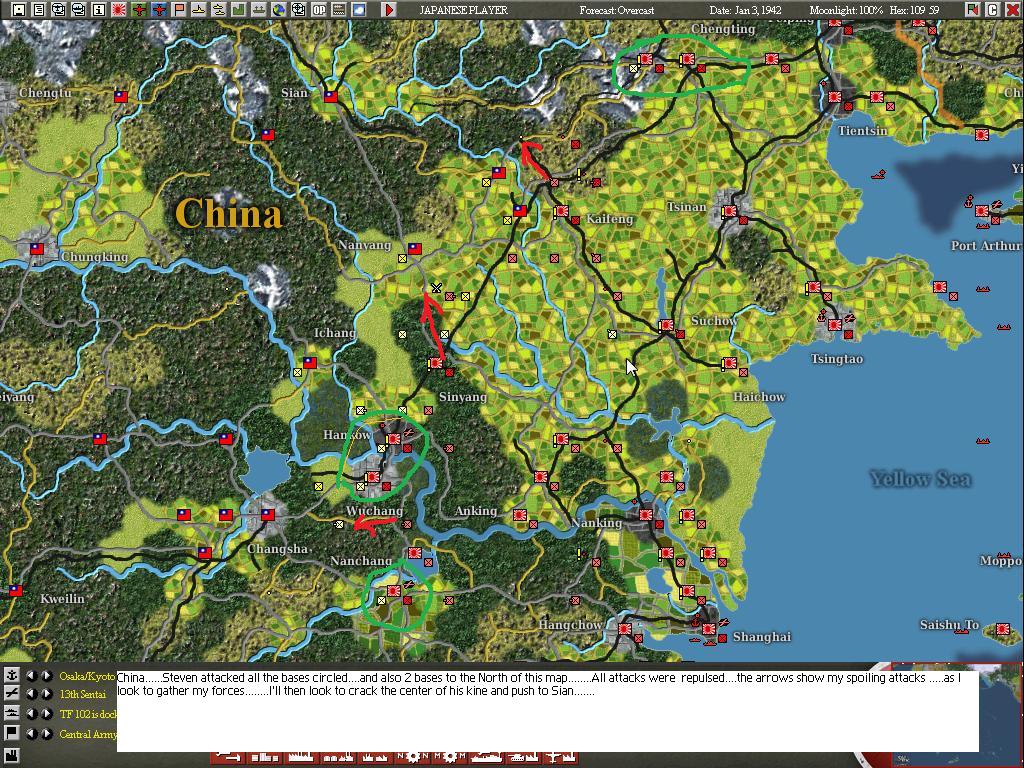Select next base arrow next to Osaka/Kyoto
This screenshot has width=1024, height=768.
(x=46, y=675)
